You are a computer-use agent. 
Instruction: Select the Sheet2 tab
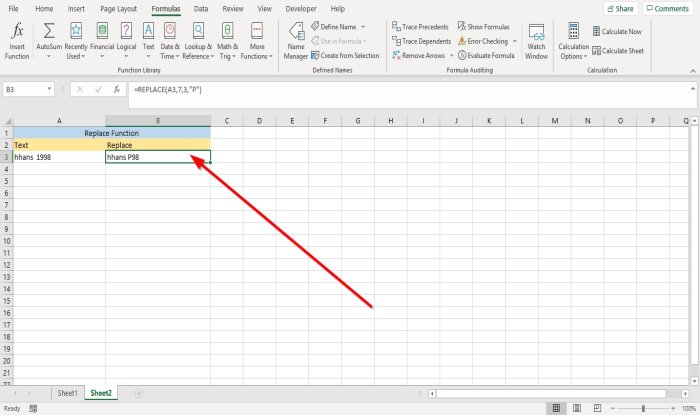tap(101, 393)
